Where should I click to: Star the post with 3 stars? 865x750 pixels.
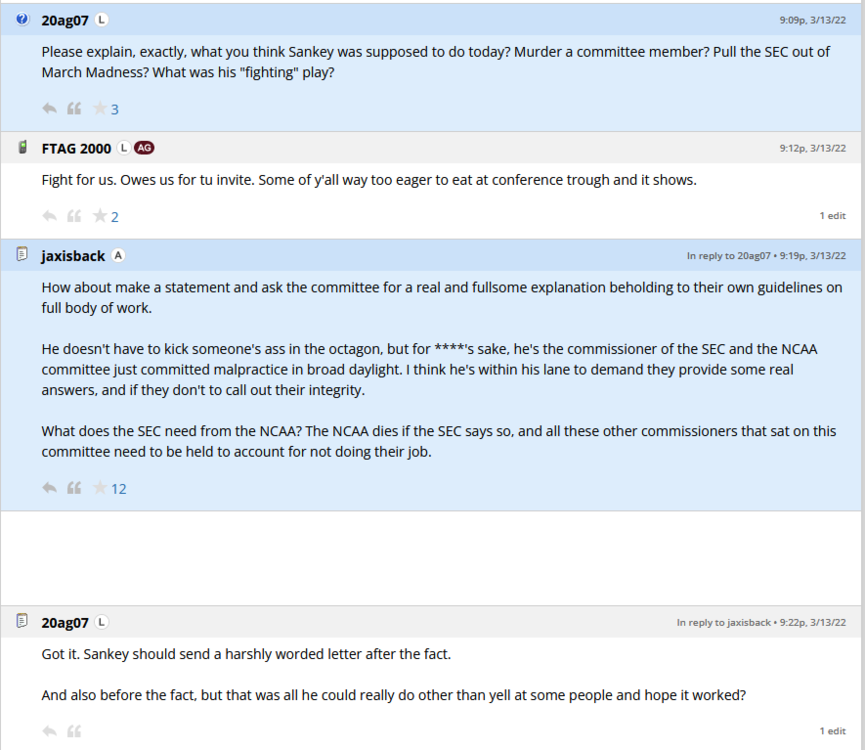coord(99,109)
